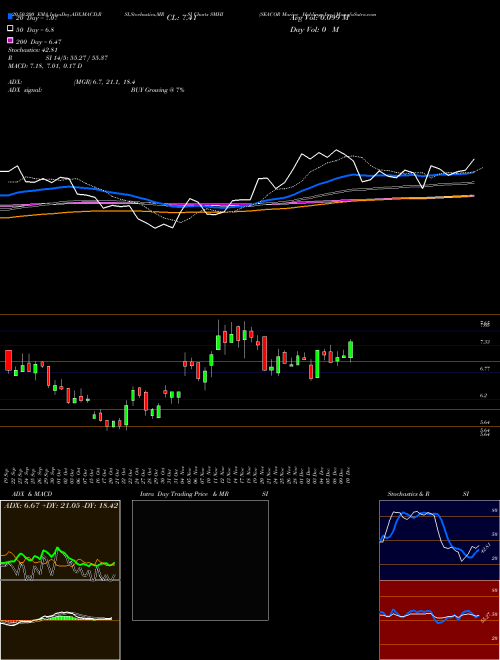This screenshot has height=660, width=500.
Task: Open the MACD histogram panel
Action: coord(60,620)
